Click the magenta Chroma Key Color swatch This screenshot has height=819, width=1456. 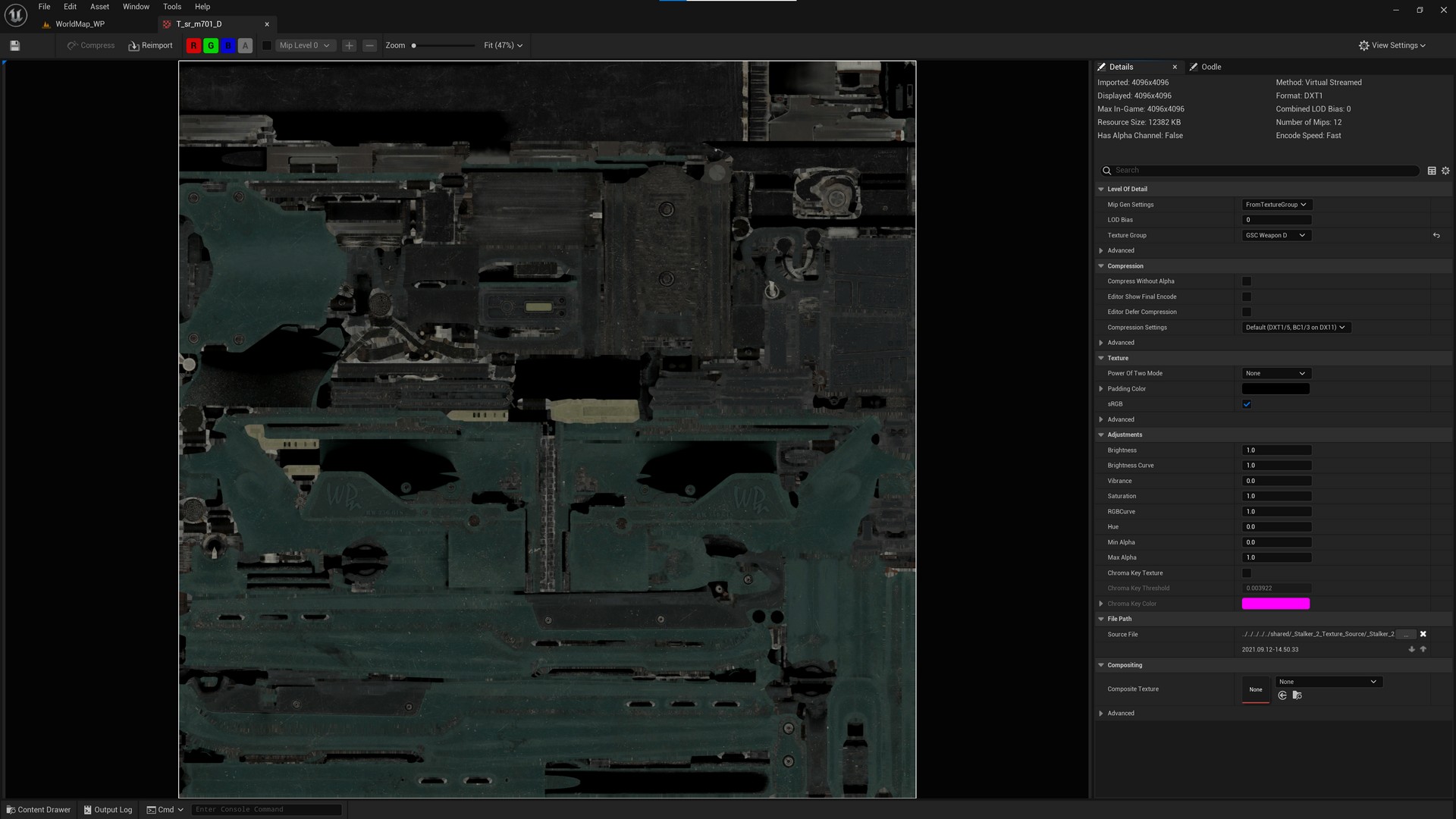click(1276, 604)
